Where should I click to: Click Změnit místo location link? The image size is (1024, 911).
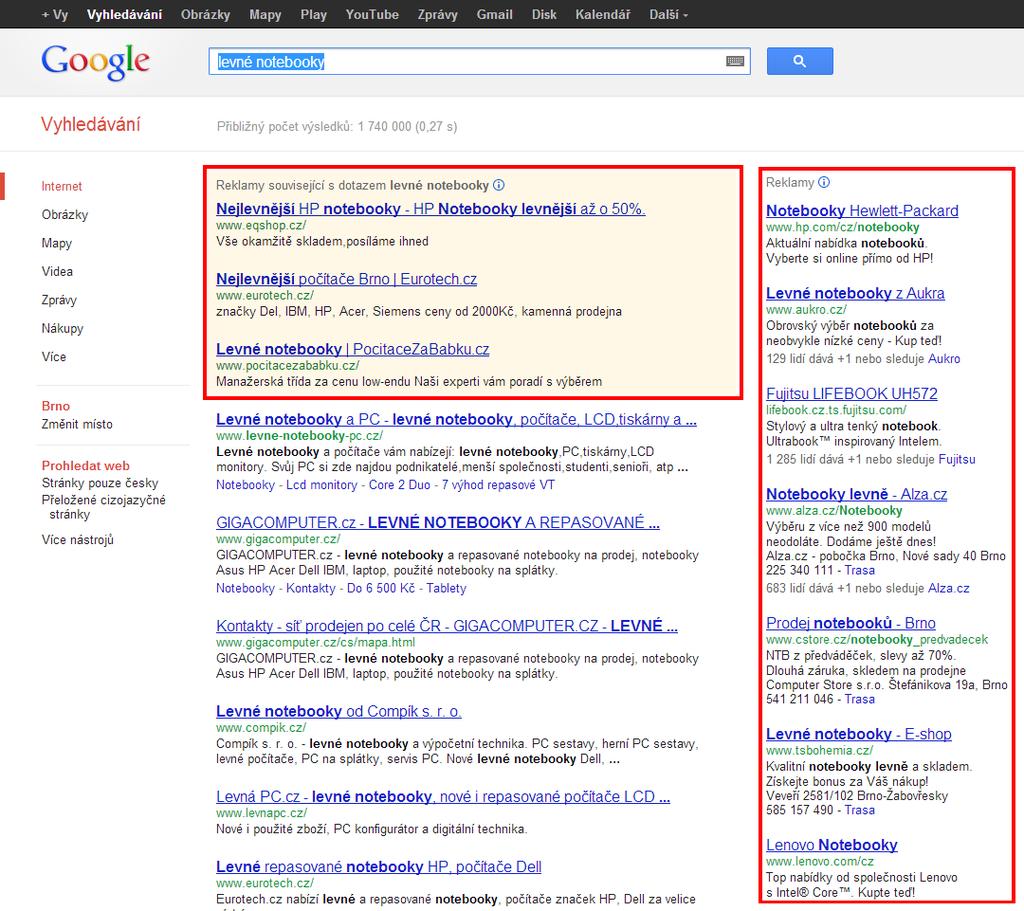pos(77,424)
